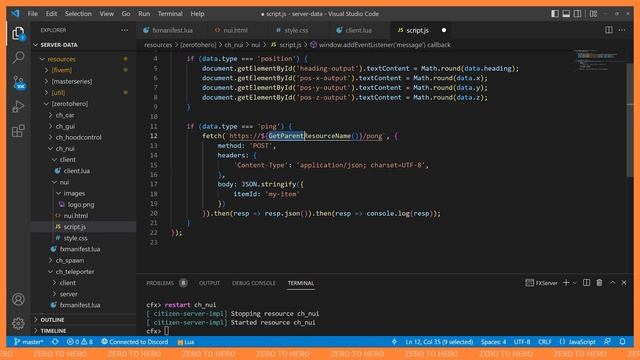Open the Explorer view in activity bar
The height and width of the screenshot is (360, 640).
pos(18,33)
